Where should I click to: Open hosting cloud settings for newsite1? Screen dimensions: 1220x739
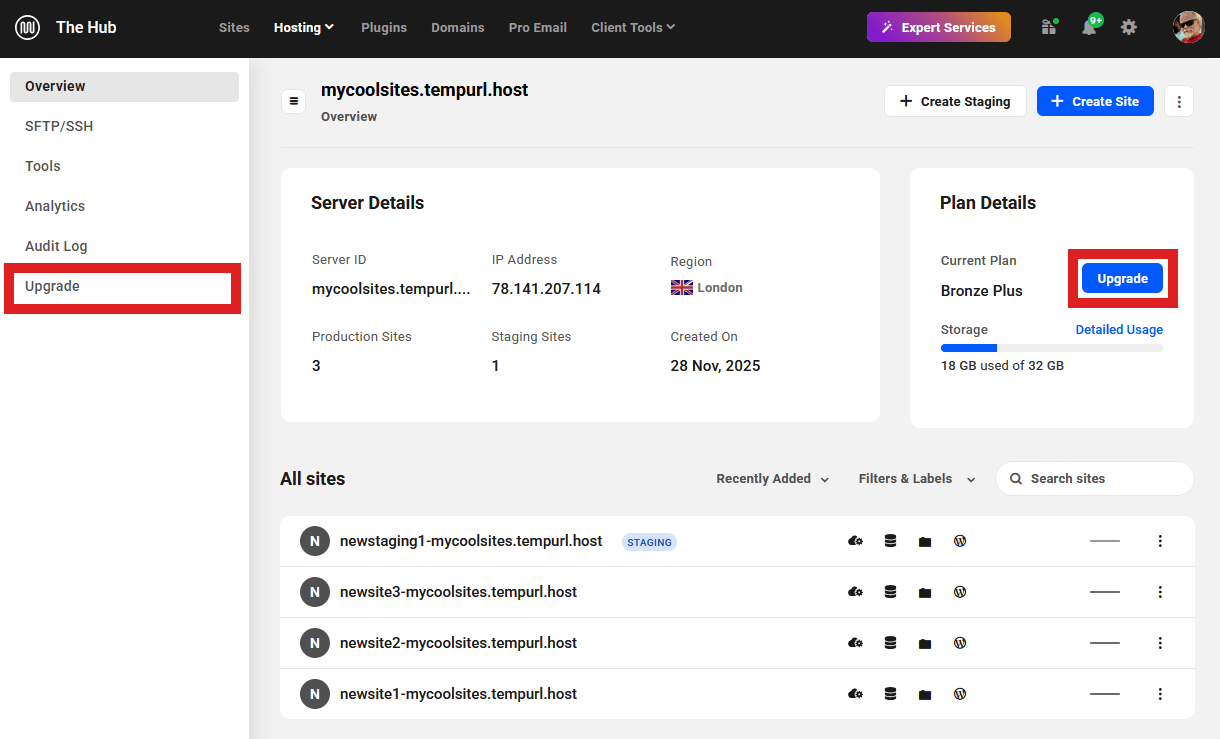click(855, 694)
